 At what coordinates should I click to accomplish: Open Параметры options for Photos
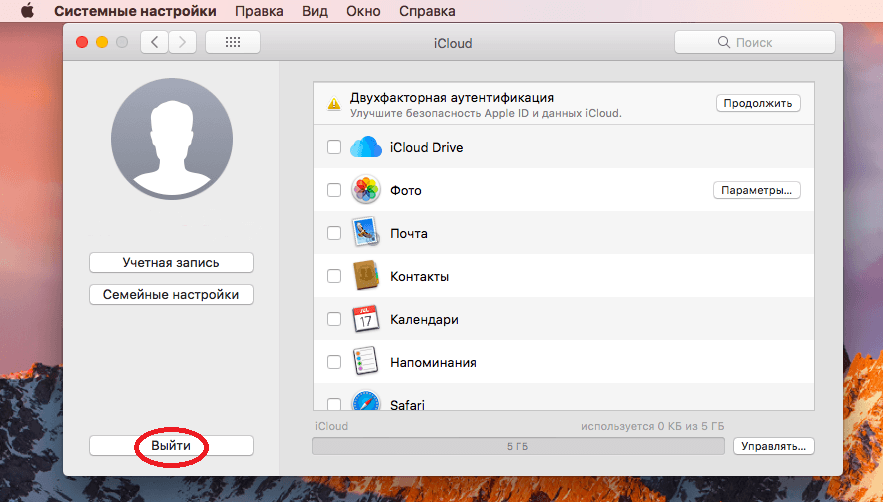point(756,190)
